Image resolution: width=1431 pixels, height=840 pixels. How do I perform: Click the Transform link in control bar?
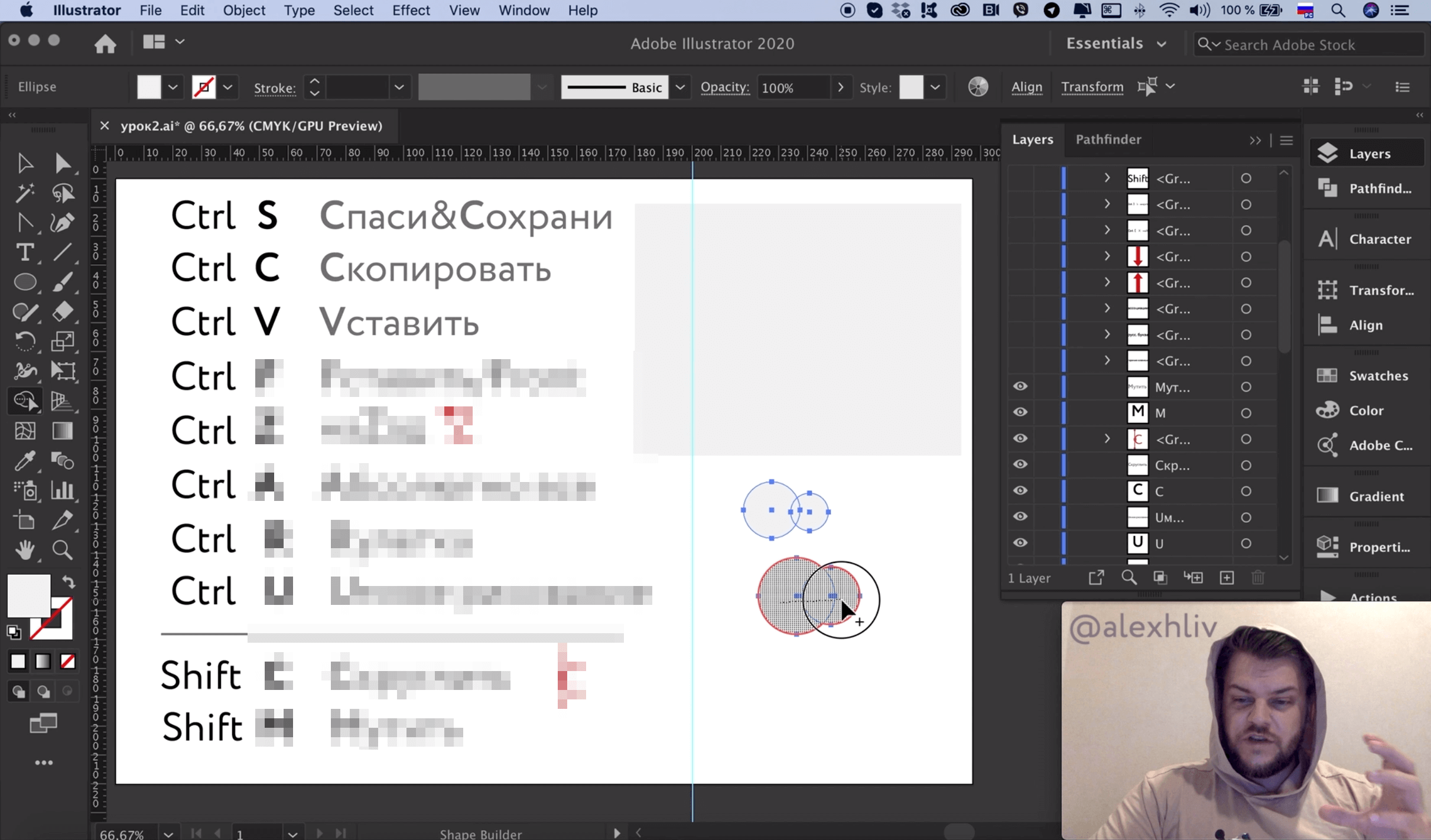[1092, 87]
